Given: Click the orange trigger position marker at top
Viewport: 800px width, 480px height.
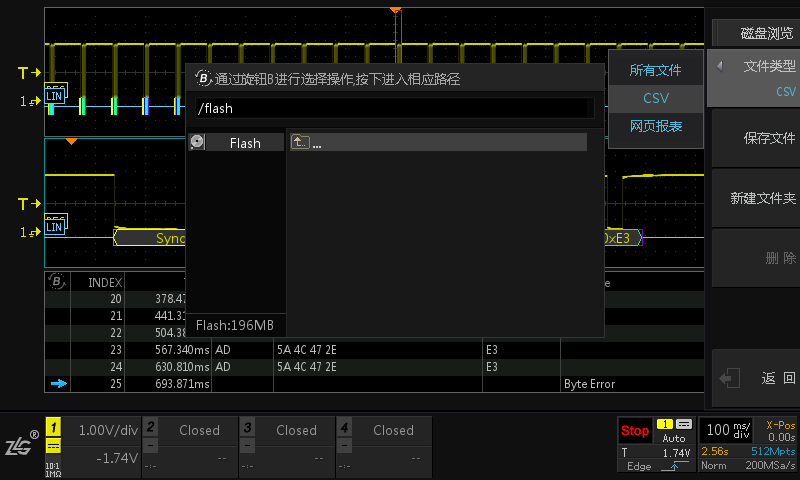Looking at the screenshot, I should click(395, 9).
